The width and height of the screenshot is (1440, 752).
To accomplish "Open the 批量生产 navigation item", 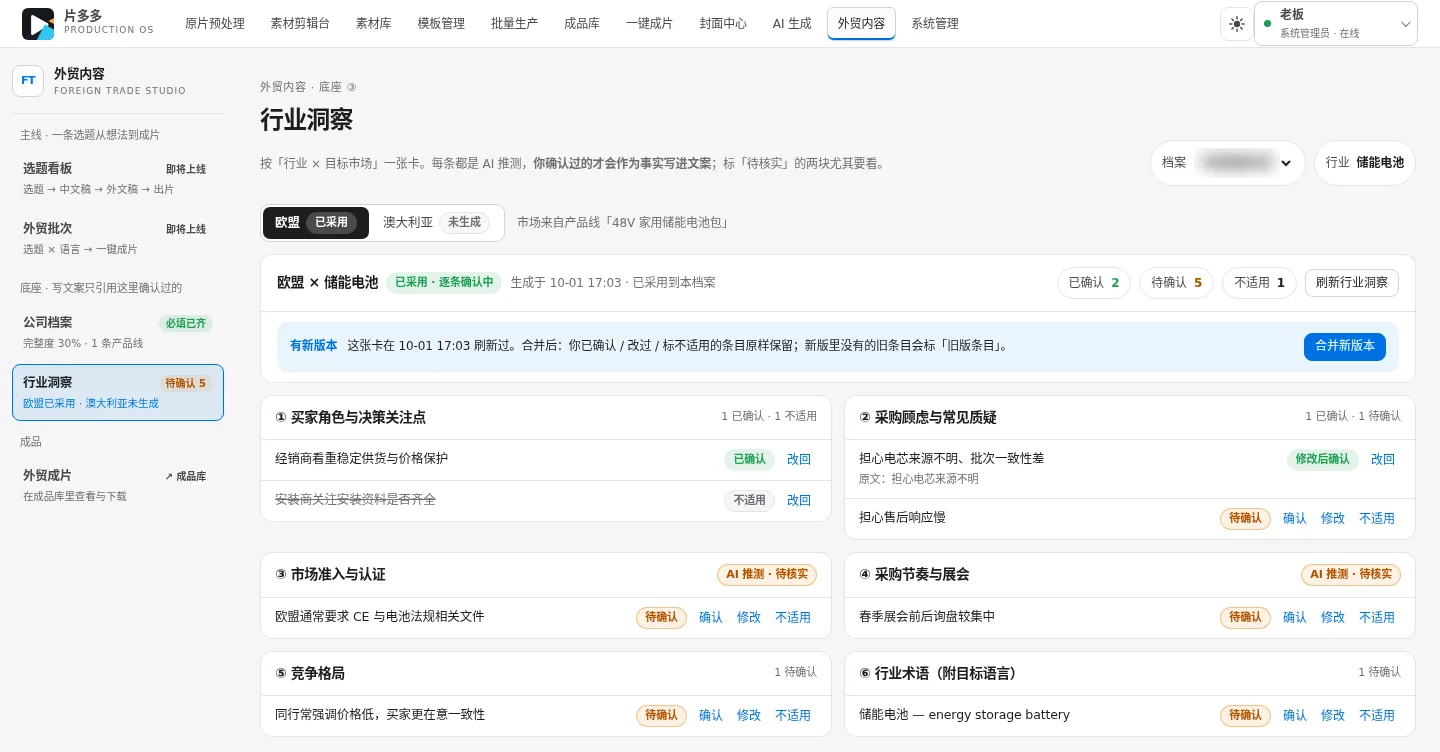I will click(514, 24).
